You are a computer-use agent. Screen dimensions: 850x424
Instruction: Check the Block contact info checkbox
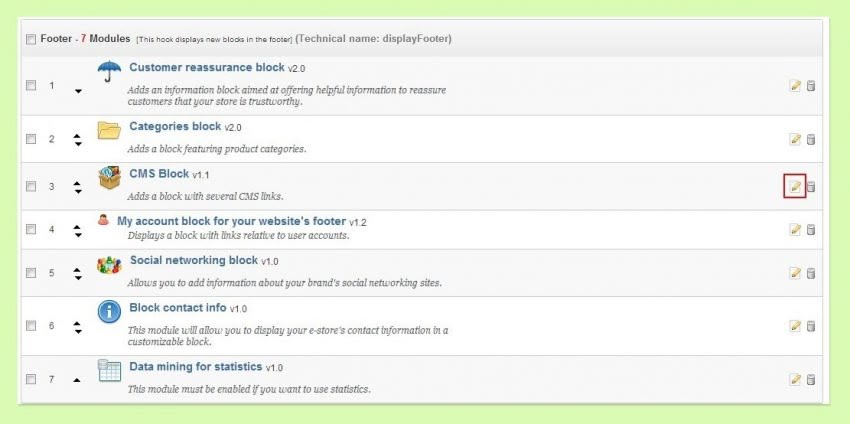point(31,325)
